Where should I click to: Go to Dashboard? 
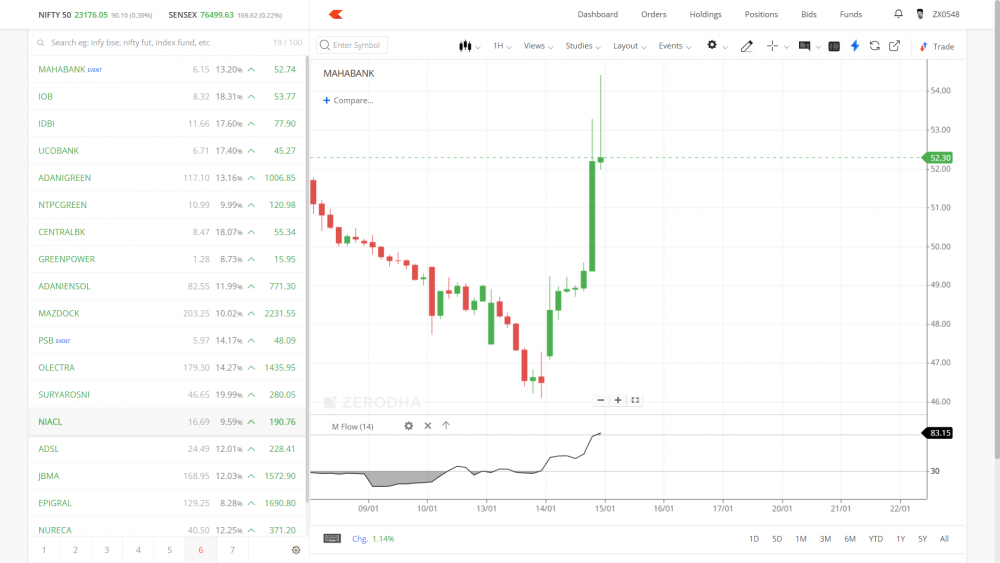pyautogui.click(x=598, y=14)
